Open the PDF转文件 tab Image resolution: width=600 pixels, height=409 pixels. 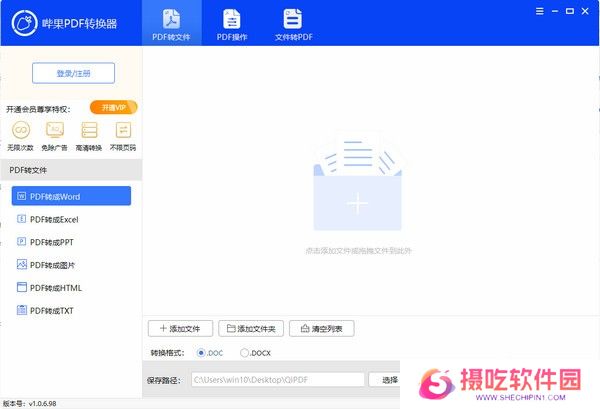pos(171,24)
